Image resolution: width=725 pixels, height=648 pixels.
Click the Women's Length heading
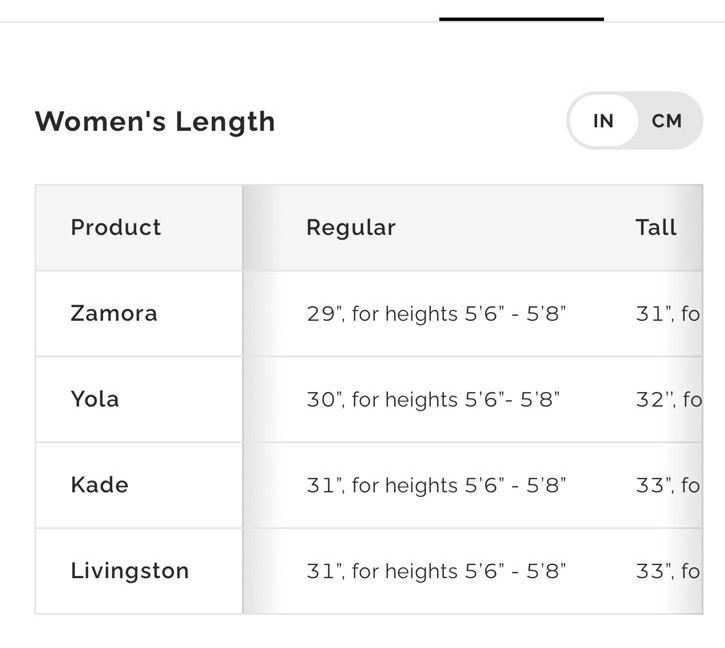coord(155,122)
